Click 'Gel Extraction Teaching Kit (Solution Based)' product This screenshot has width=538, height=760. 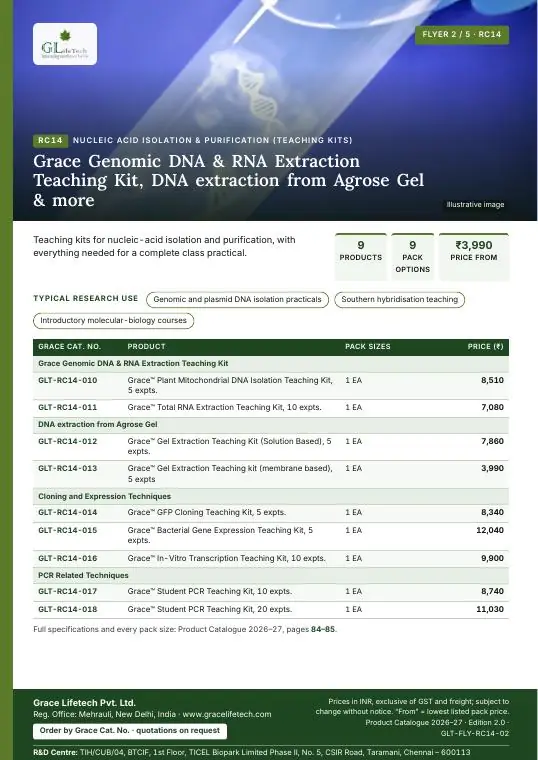coord(230,446)
